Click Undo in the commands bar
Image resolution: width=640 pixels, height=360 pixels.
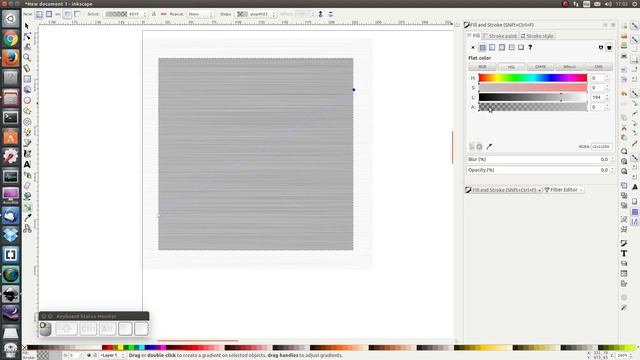(624, 93)
